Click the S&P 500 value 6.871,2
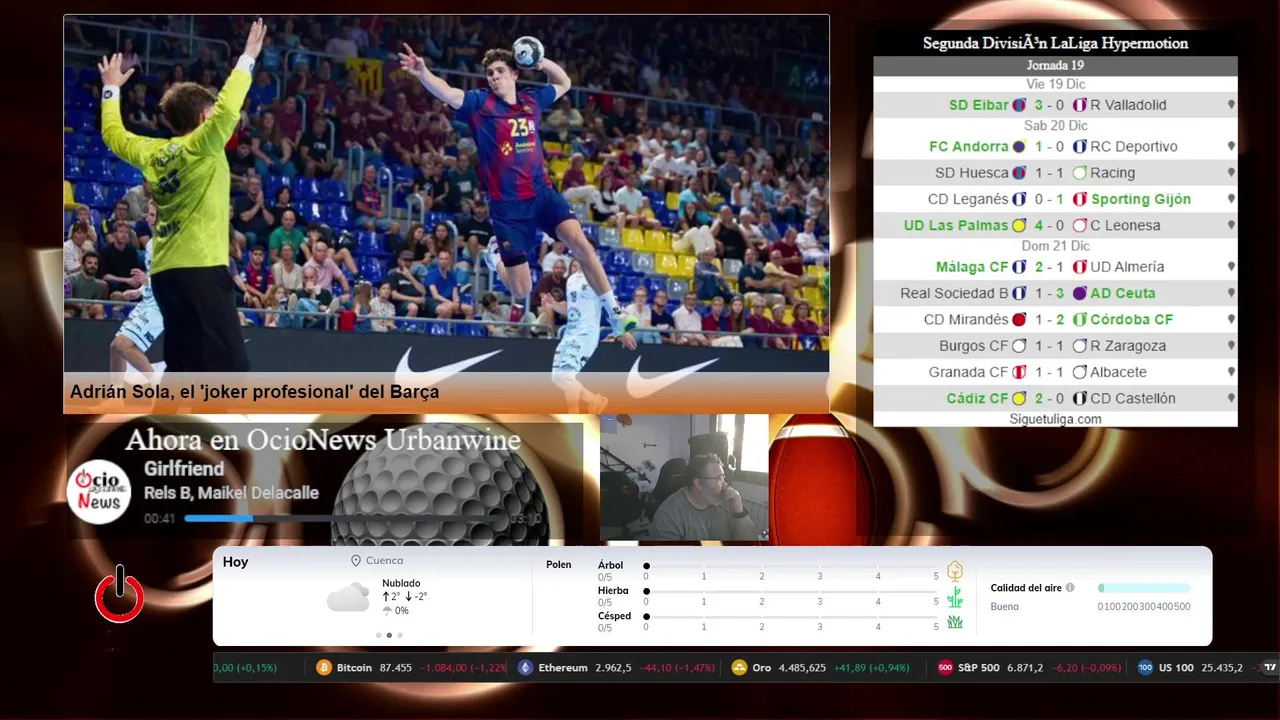Viewport: 1280px width, 720px height. click(1025, 667)
